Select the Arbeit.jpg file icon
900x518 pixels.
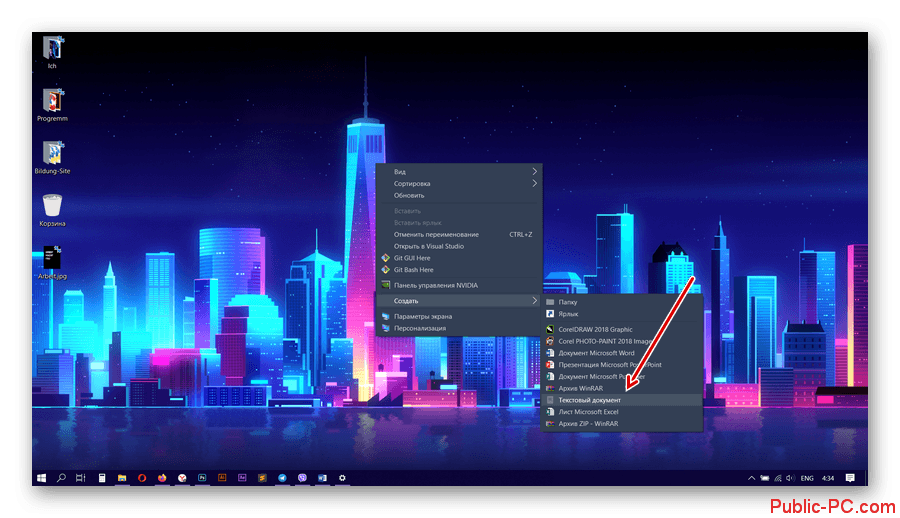[x=52, y=257]
